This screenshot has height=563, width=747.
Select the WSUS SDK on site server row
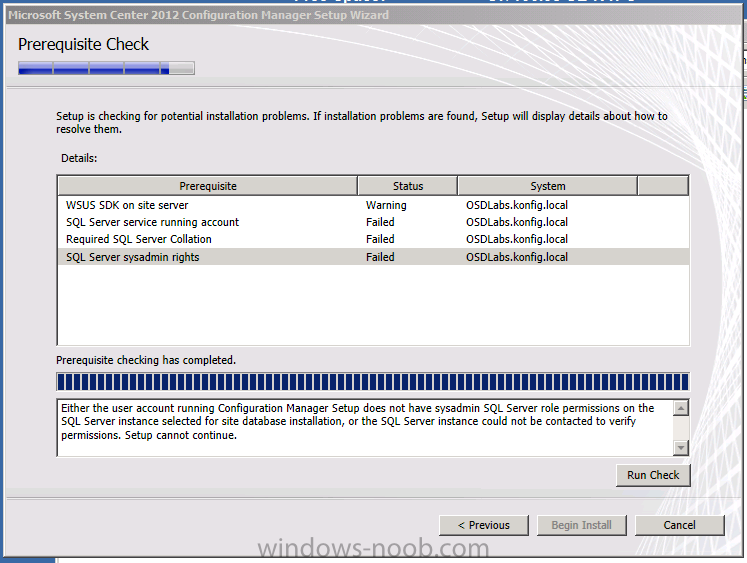coord(373,205)
